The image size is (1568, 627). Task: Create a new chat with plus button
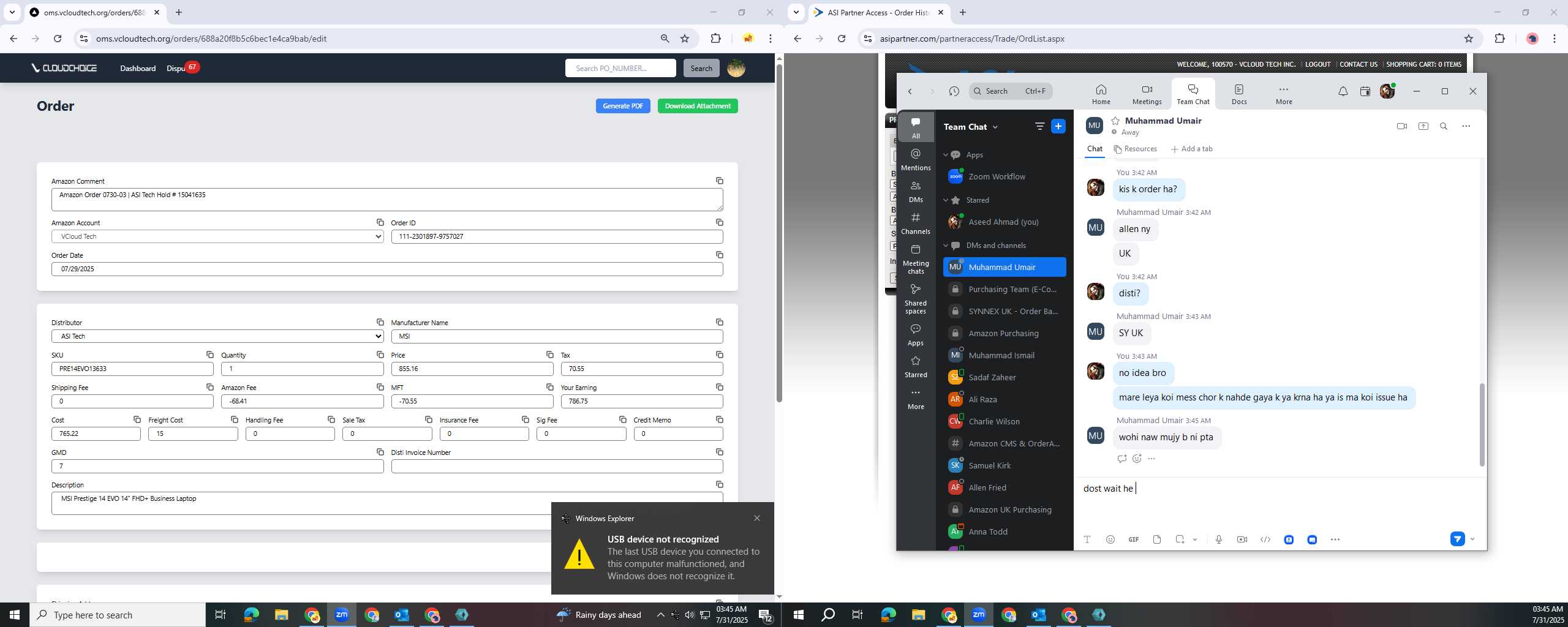1058,126
